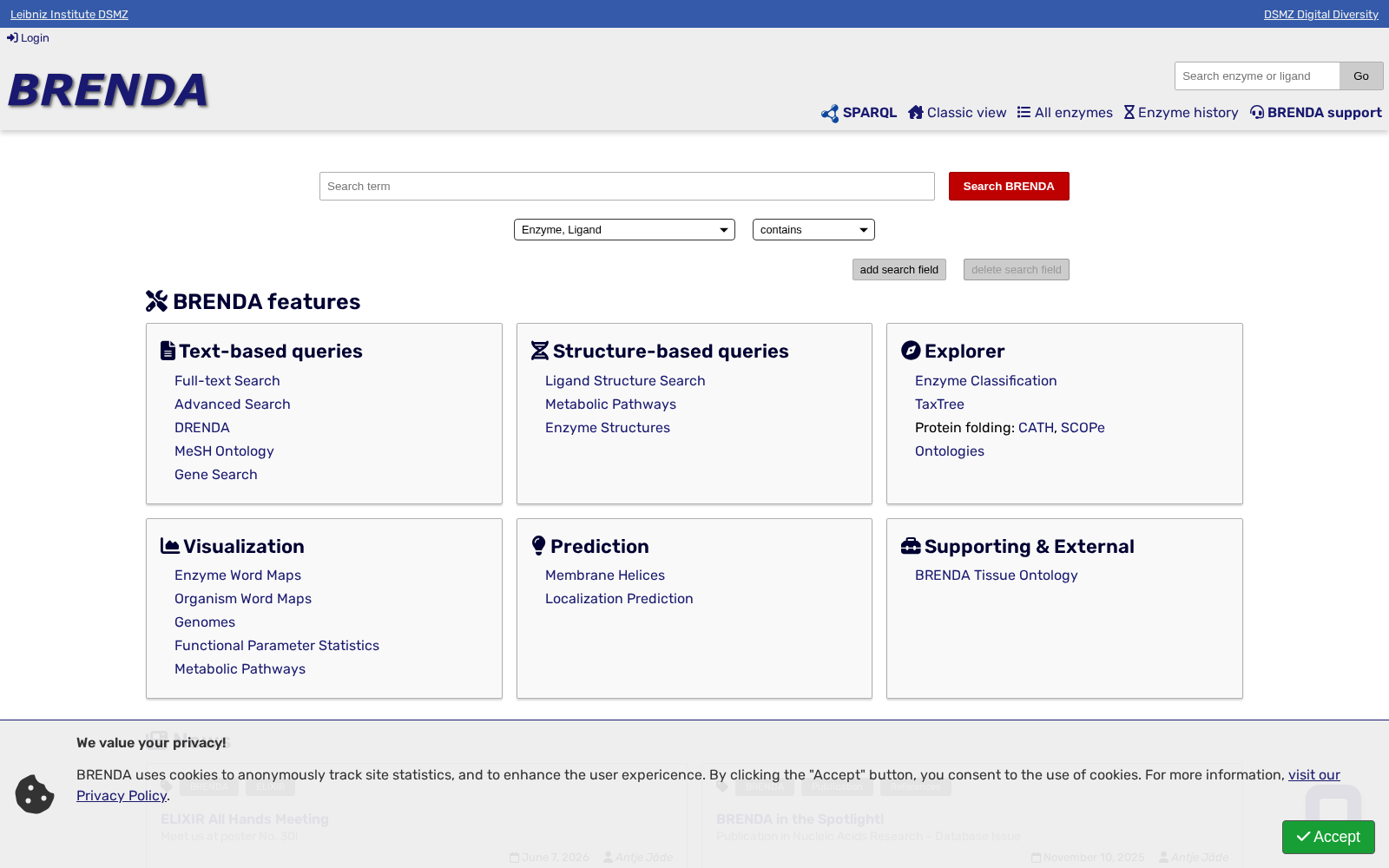Viewport: 1389px width, 868px height.
Task: Click the Supporting & External briefcase icon
Action: pos(911,546)
